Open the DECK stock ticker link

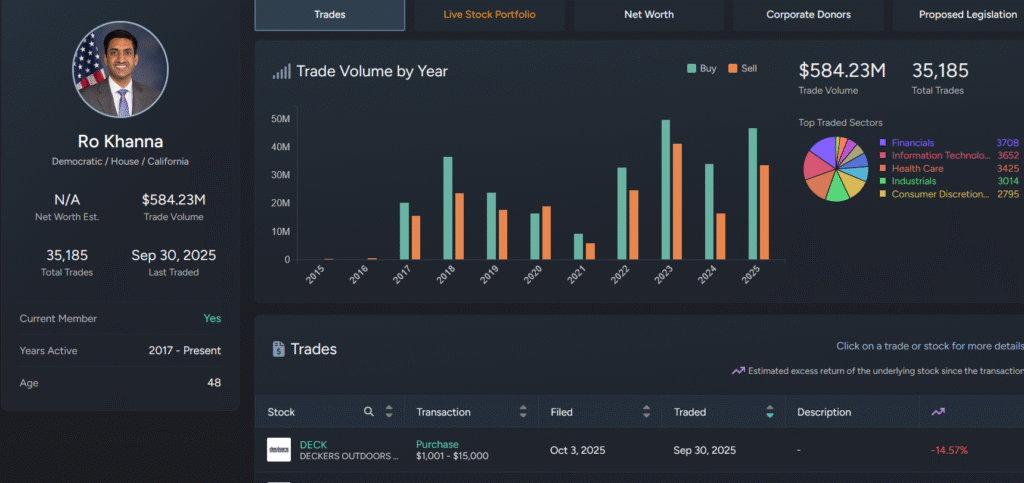pos(313,444)
